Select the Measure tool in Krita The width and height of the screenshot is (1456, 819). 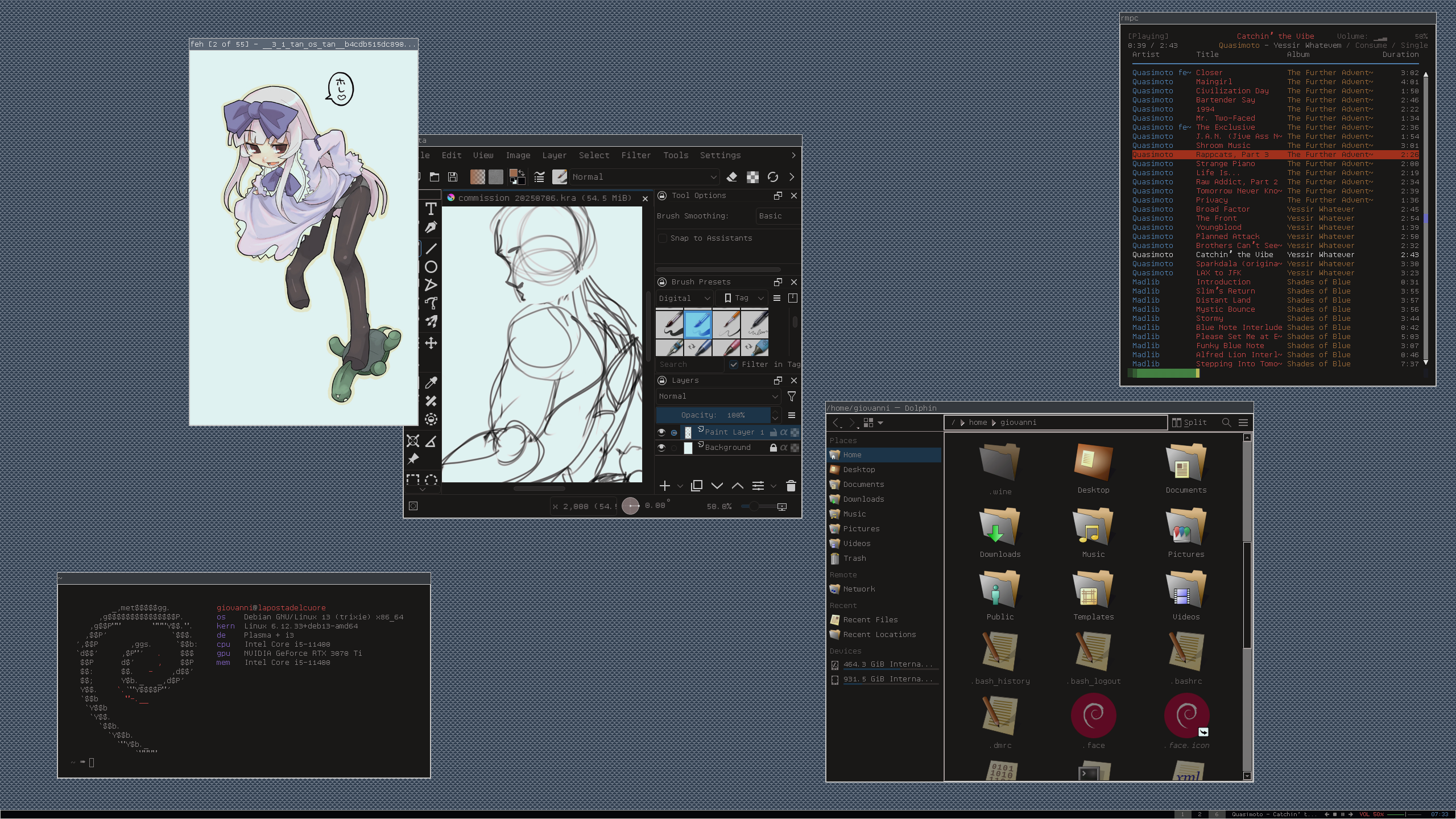(x=431, y=441)
